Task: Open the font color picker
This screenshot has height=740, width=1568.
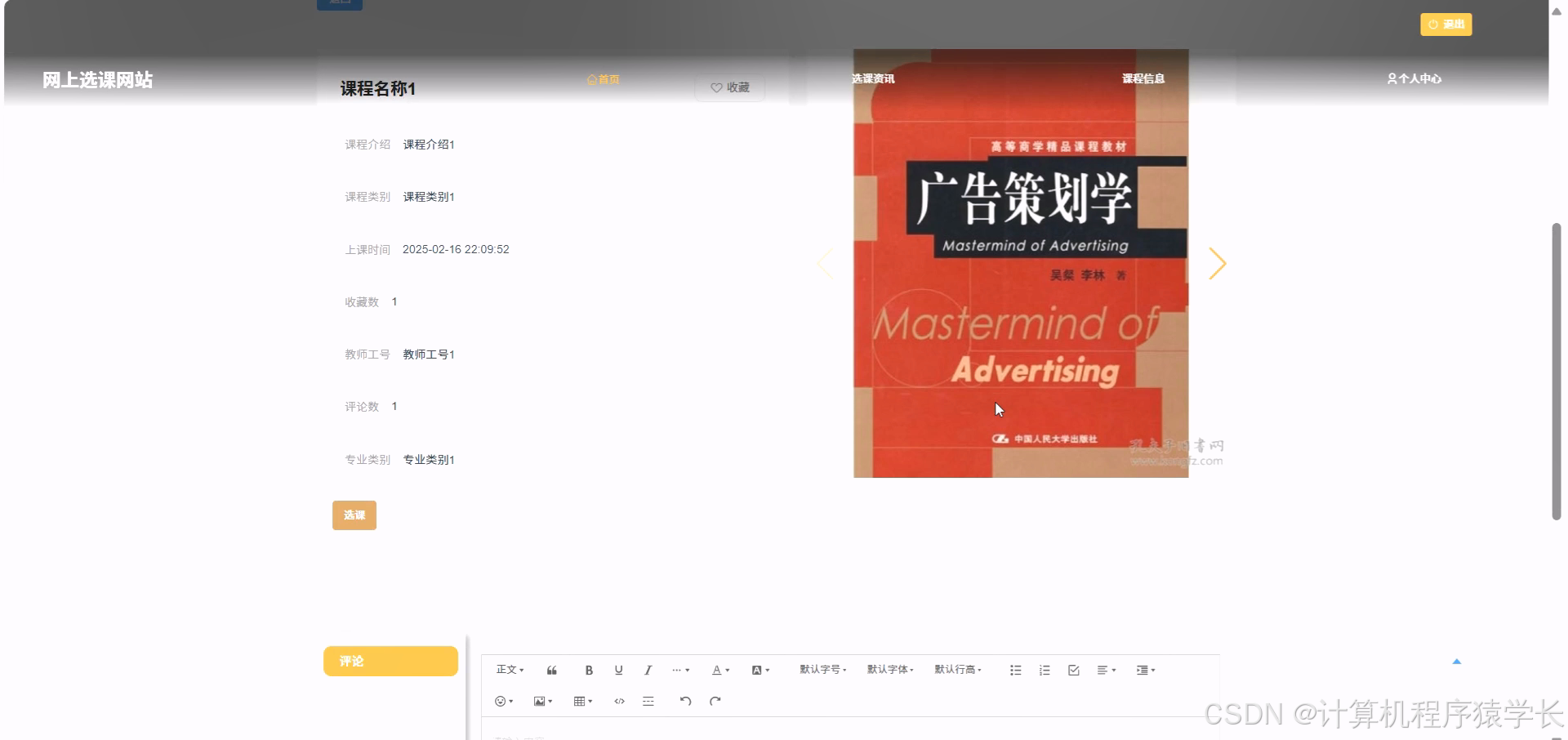Action: (719, 670)
